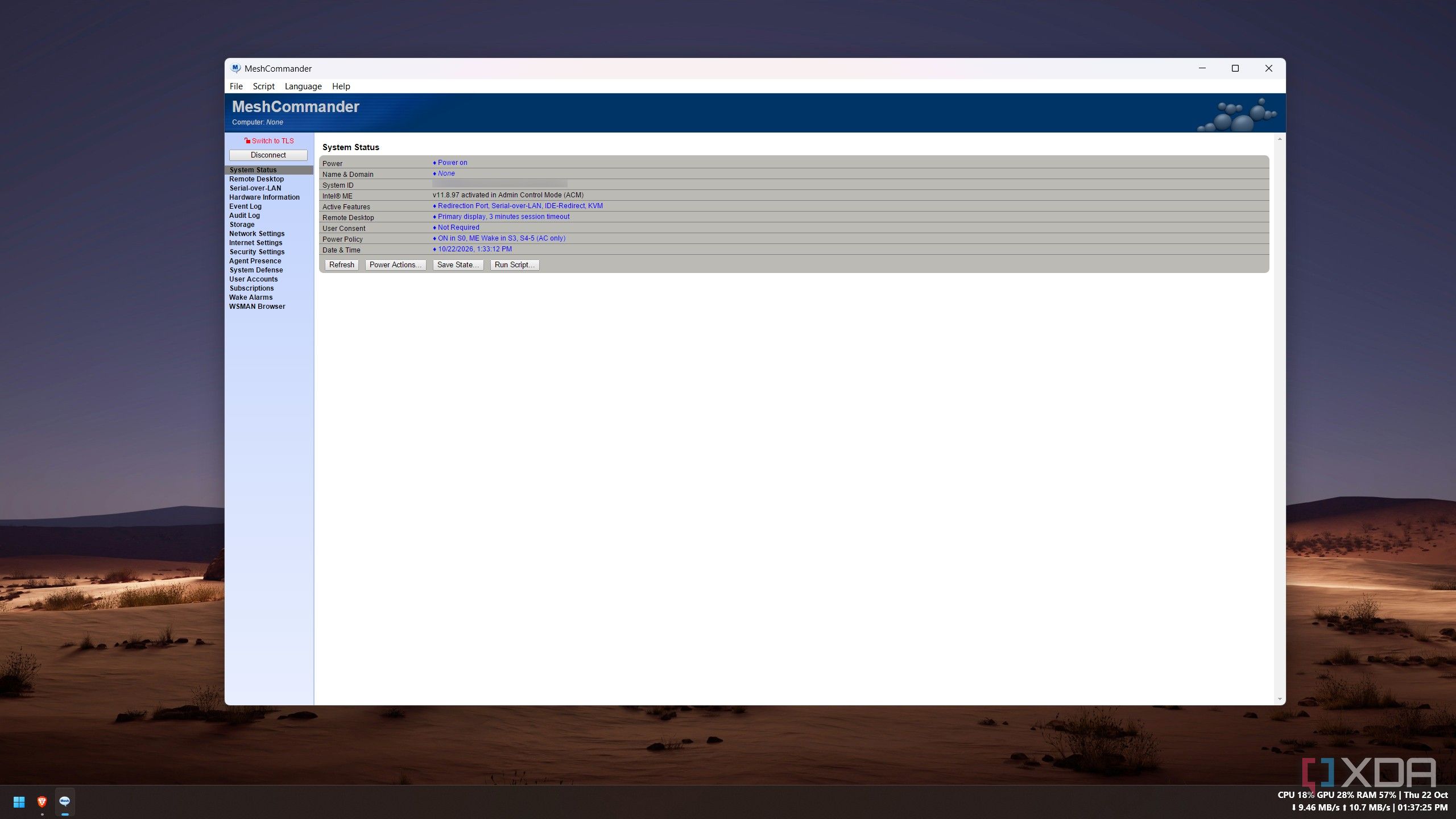
Task: Launch the Brave browser taskbar icon
Action: (42, 802)
